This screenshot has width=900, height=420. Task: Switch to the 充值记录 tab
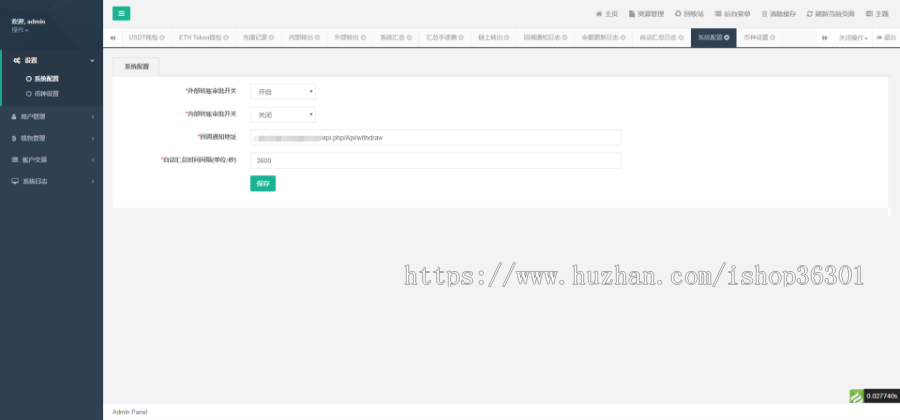[x=254, y=37]
